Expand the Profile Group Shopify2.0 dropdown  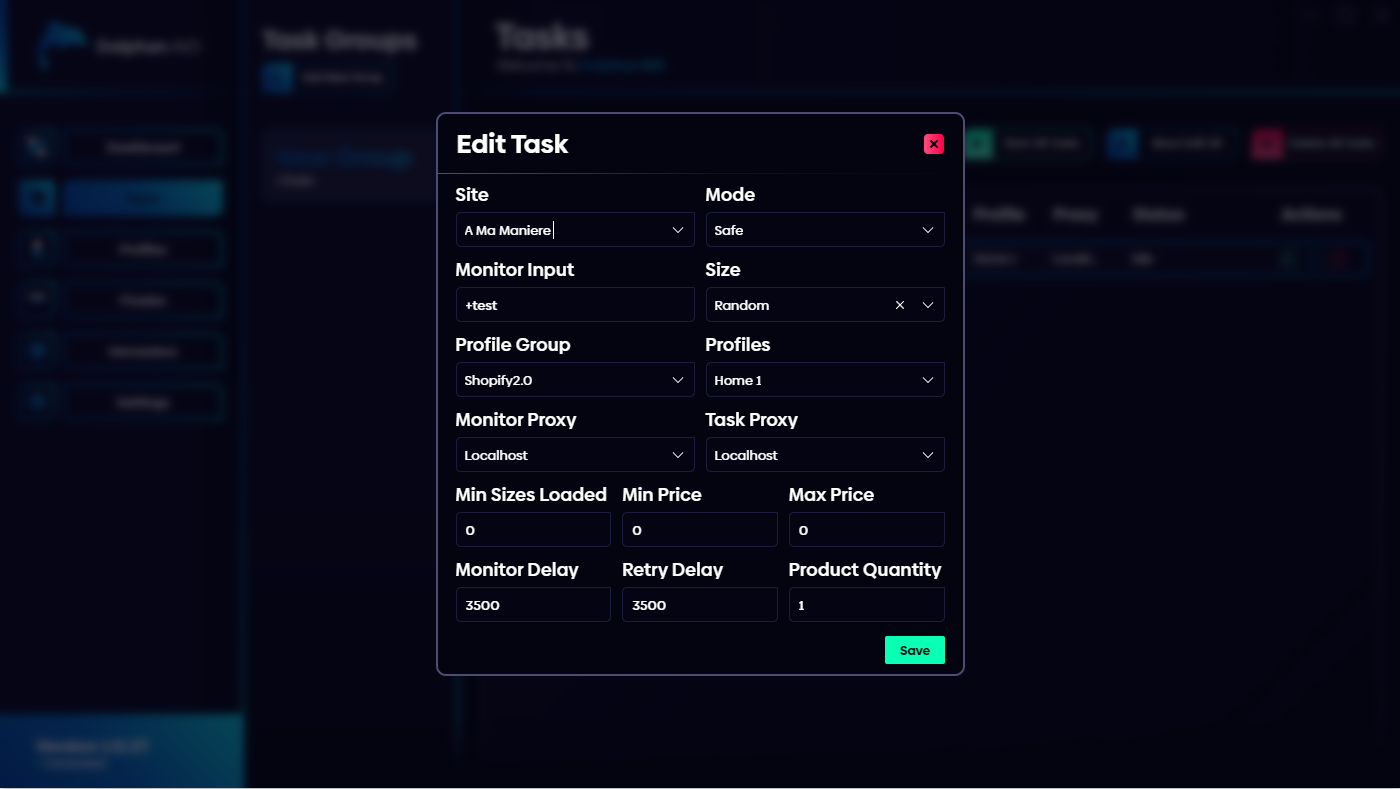point(574,380)
